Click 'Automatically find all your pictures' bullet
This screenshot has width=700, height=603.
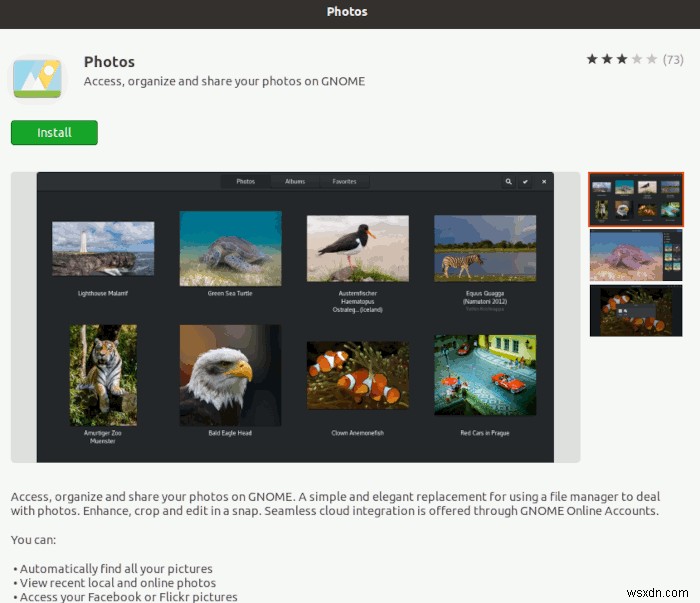[x=116, y=569]
